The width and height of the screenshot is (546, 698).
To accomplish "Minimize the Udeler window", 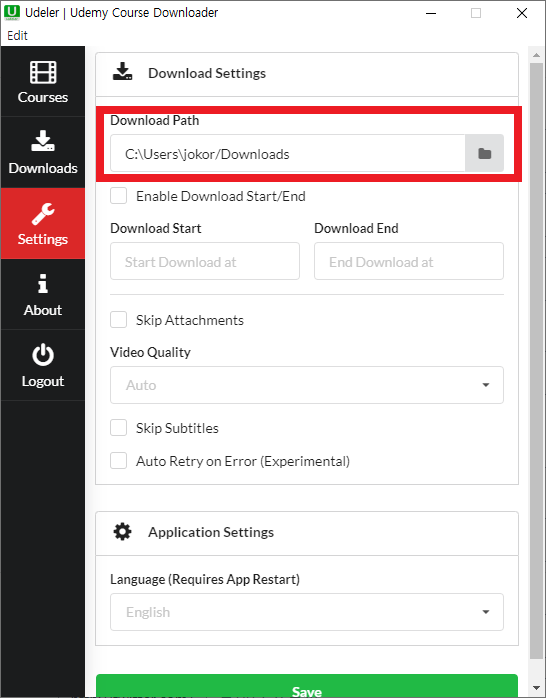I will tap(431, 13).
